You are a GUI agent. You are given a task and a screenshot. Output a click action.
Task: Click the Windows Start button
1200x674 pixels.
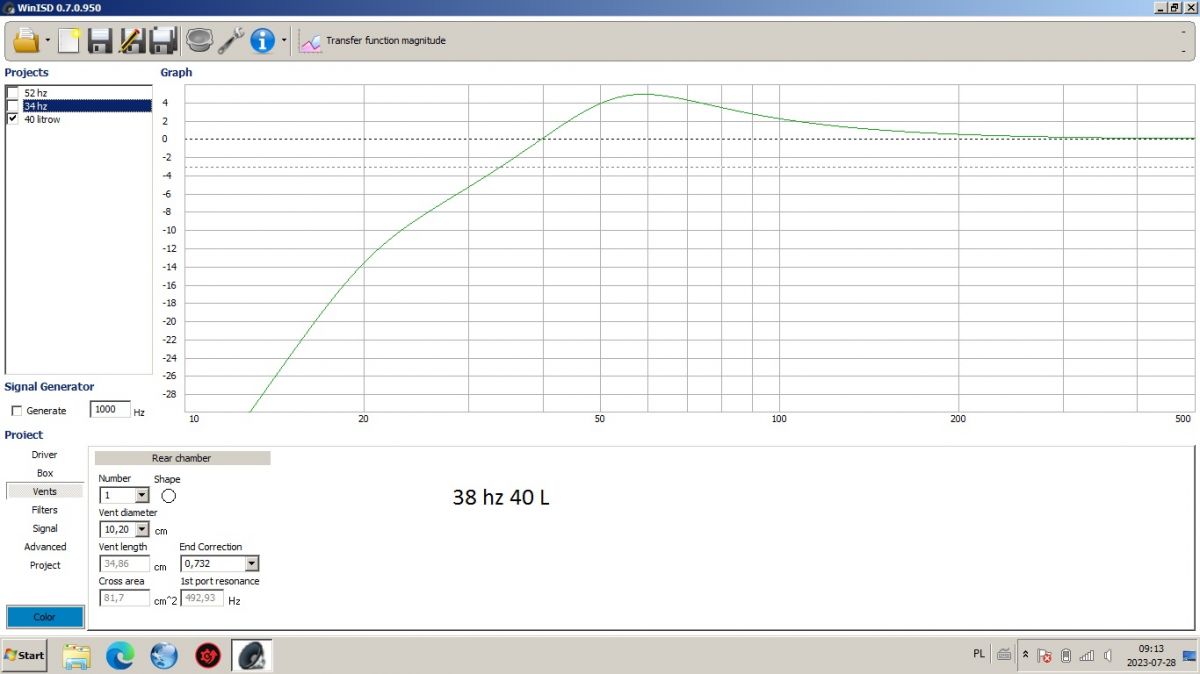coord(25,655)
